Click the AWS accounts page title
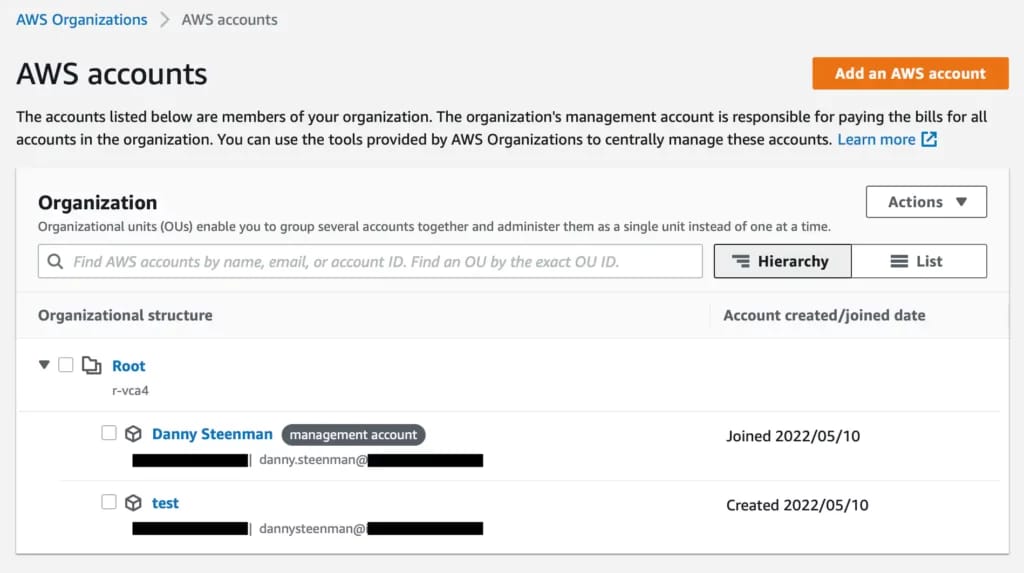Image resolution: width=1024 pixels, height=573 pixels. [x=112, y=73]
